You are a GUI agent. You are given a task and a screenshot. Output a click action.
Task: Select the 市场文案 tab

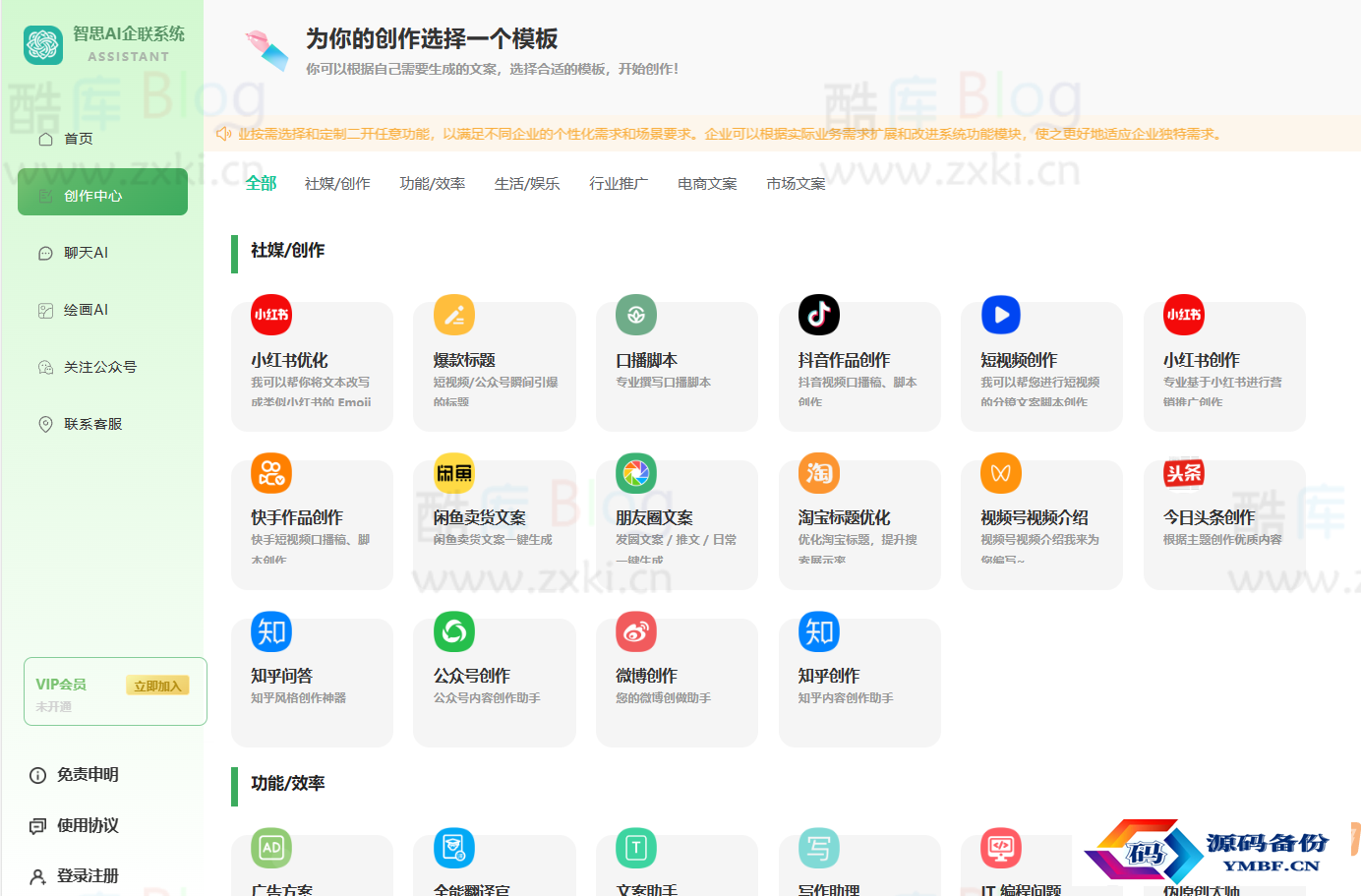[x=796, y=183]
